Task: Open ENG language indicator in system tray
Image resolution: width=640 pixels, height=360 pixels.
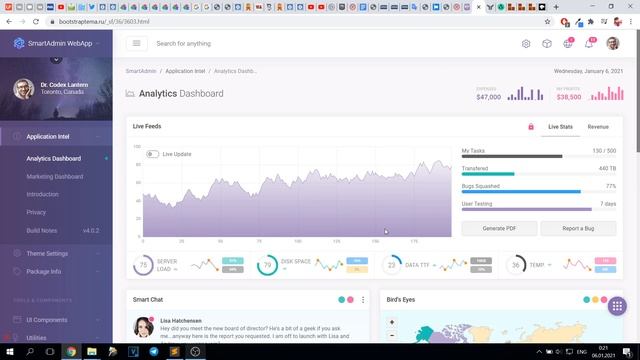Action: click(x=582, y=352)
